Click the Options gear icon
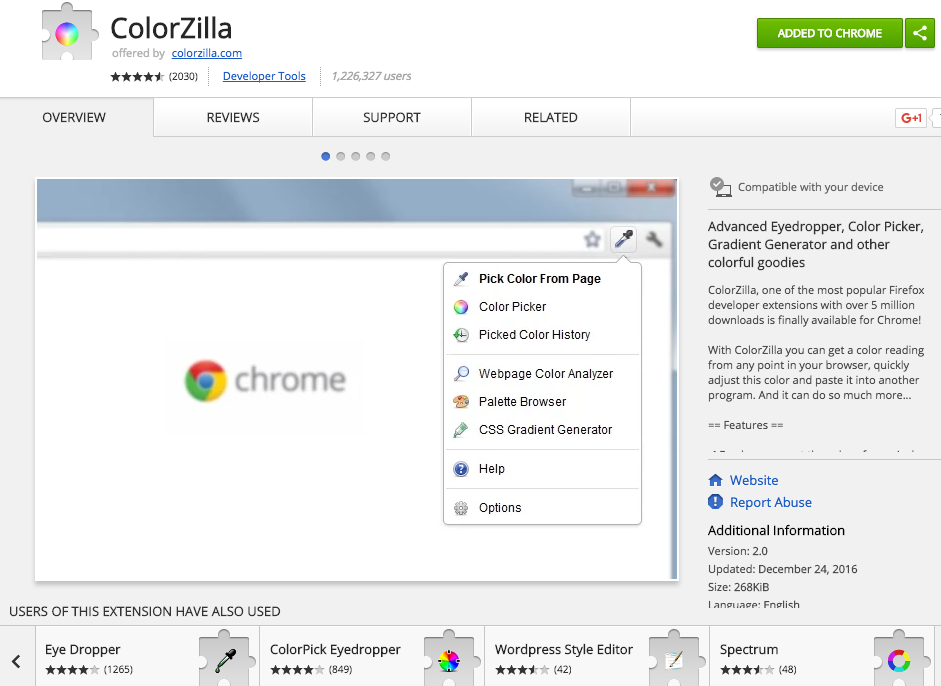Screen dimensions: 941x686 pyautogui.click(x=461, y=508)
